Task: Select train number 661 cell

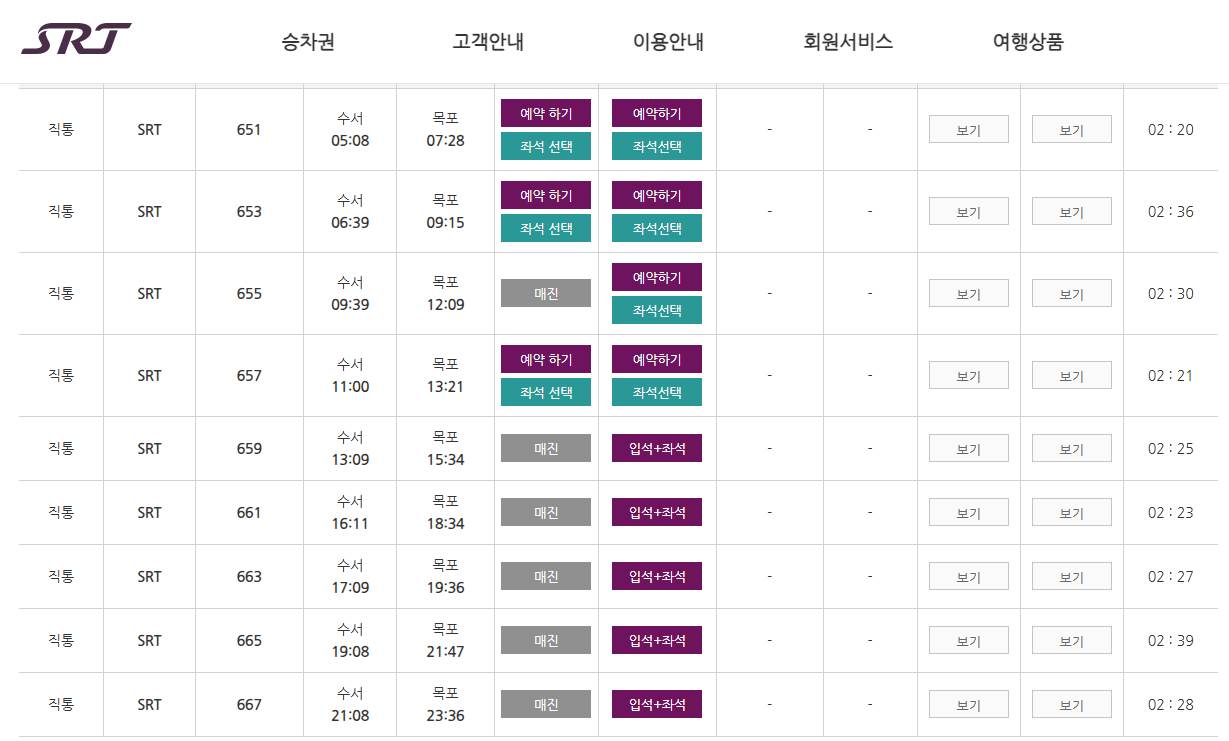Action: click(x=249, y=512)
